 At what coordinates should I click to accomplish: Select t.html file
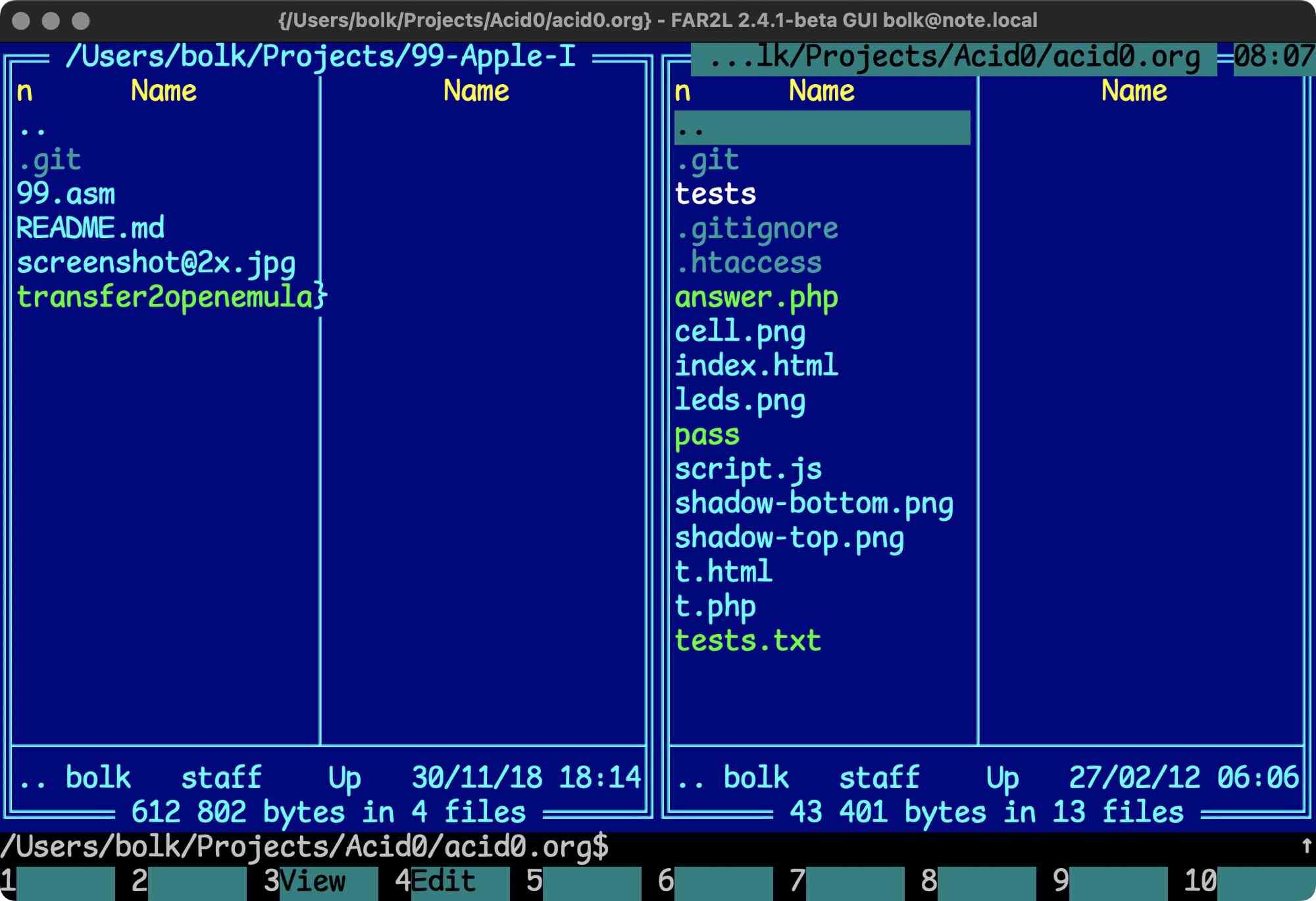pos(724,572)
